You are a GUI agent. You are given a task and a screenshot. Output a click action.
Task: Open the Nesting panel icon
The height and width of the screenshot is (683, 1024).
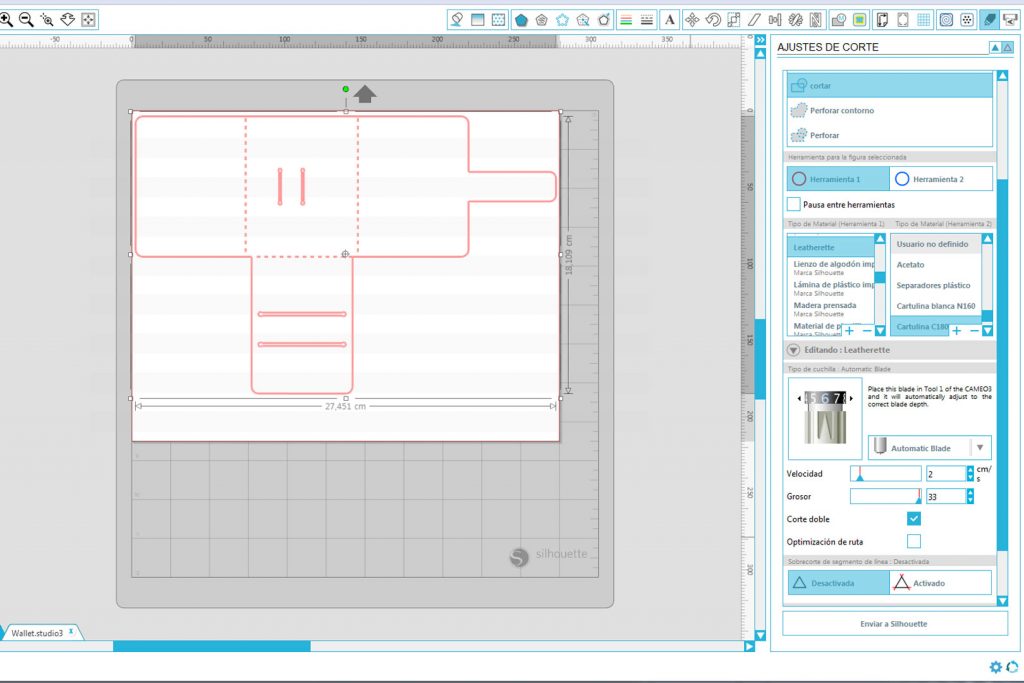(x=816, y=20)
